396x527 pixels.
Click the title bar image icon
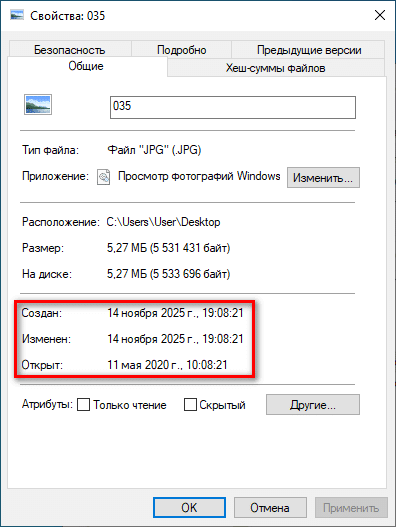pyautogui.click(x=17, y=15)
